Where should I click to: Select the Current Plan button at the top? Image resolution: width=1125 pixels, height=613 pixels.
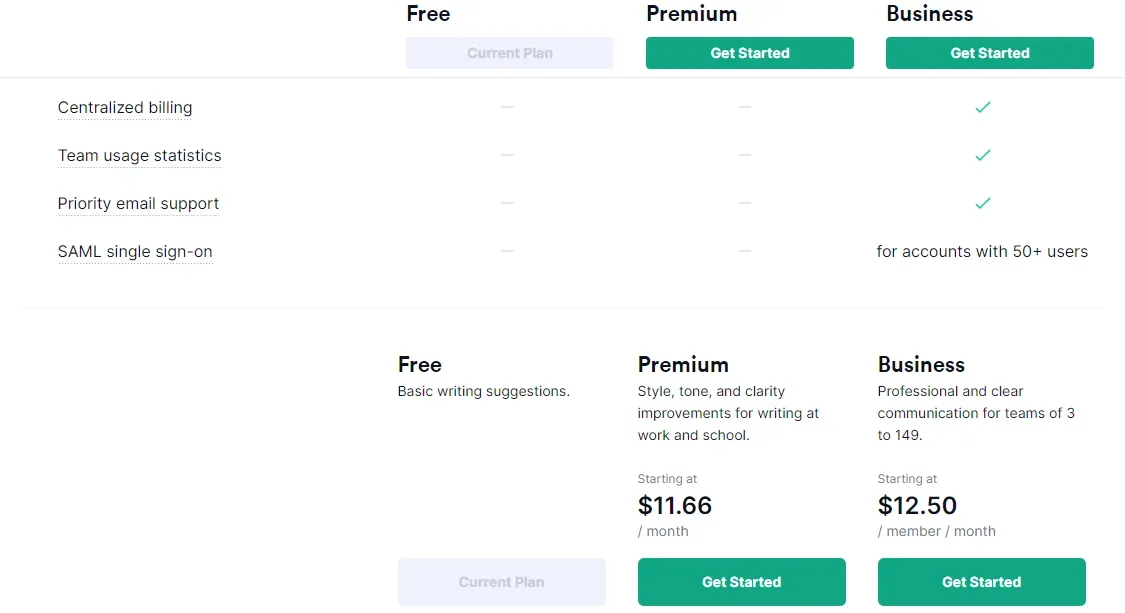[509, 52]
